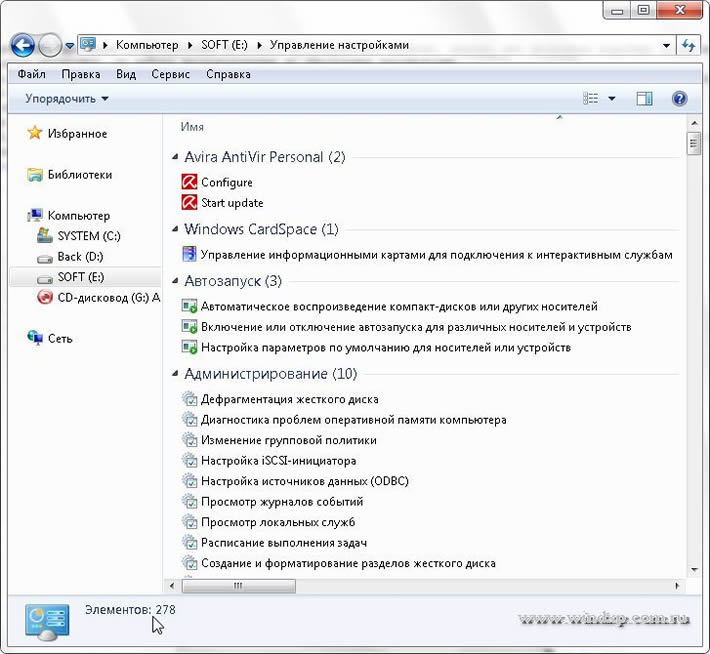Open the Правка menu

point(81,74)
